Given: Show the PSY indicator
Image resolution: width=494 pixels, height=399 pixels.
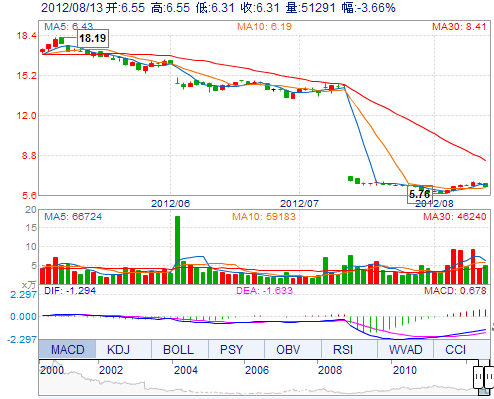Looking at the screenshot, I should [232, 349].
